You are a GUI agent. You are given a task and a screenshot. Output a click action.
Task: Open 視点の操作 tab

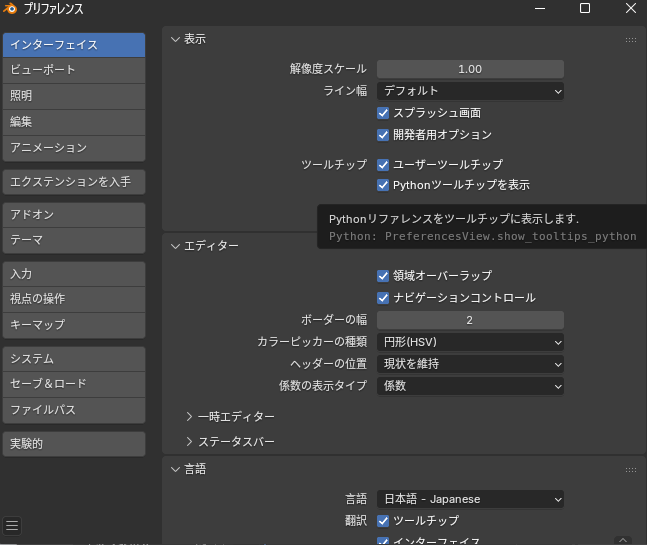coord(74,300)
